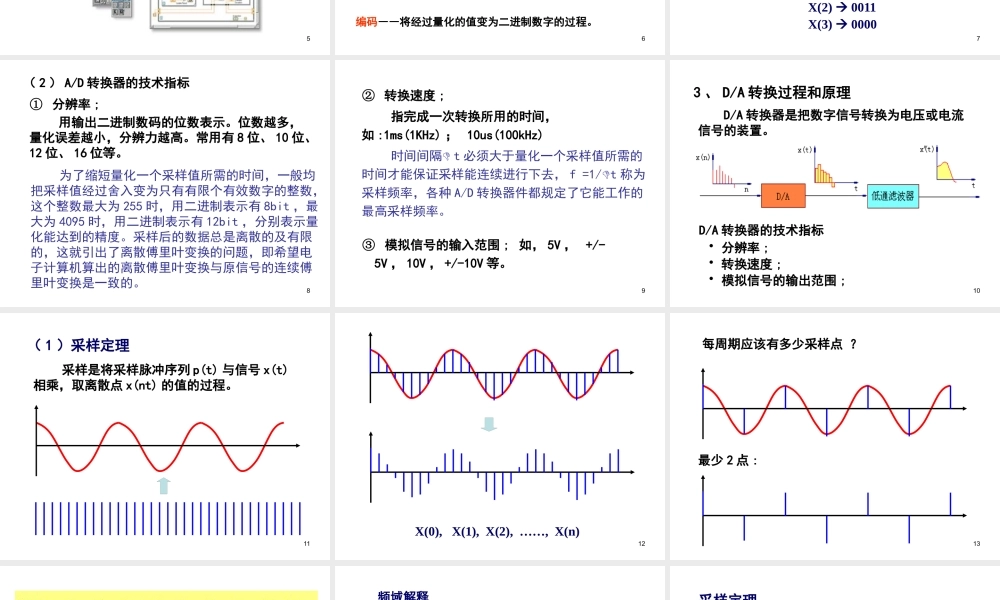The width and height of the screenshot is (1000, 600).
Task: Click the heading （2）A/D转换器的技术指标
Action: (x=110, y=83)
